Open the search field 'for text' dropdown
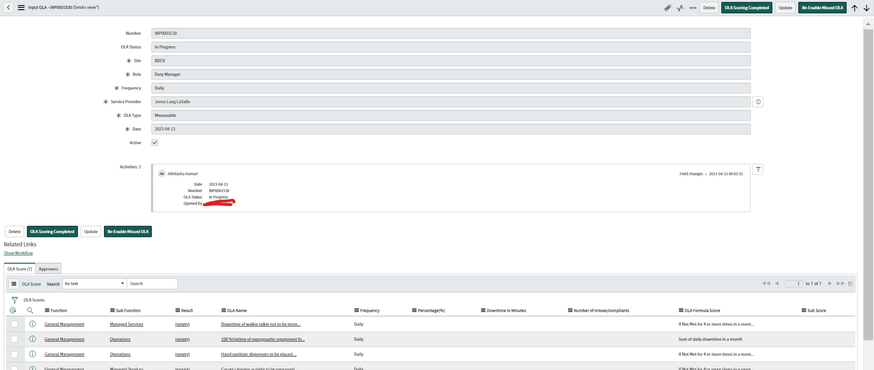 pos(95,284)
